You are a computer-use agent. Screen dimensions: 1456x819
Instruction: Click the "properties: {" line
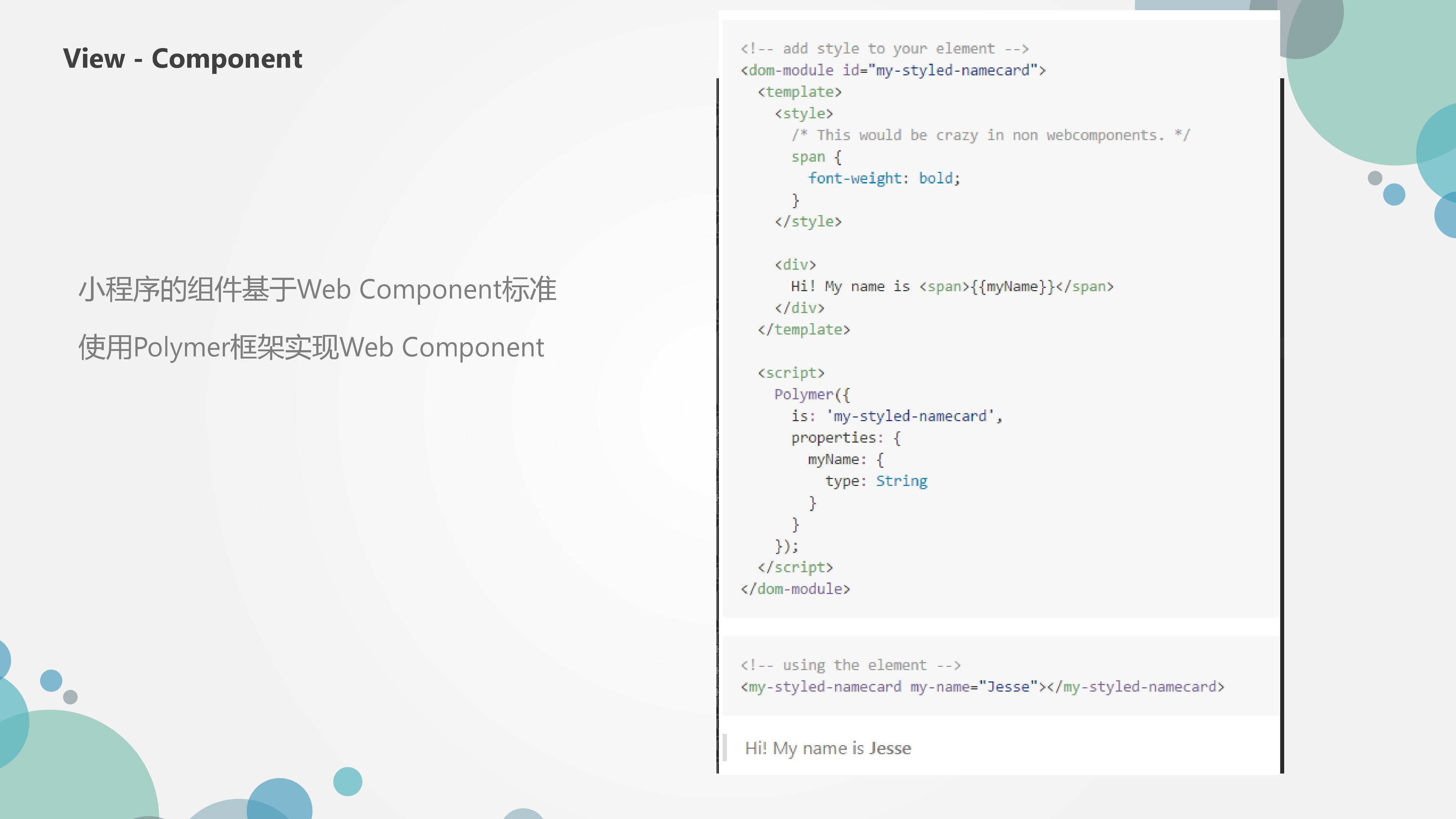point(846,438)
